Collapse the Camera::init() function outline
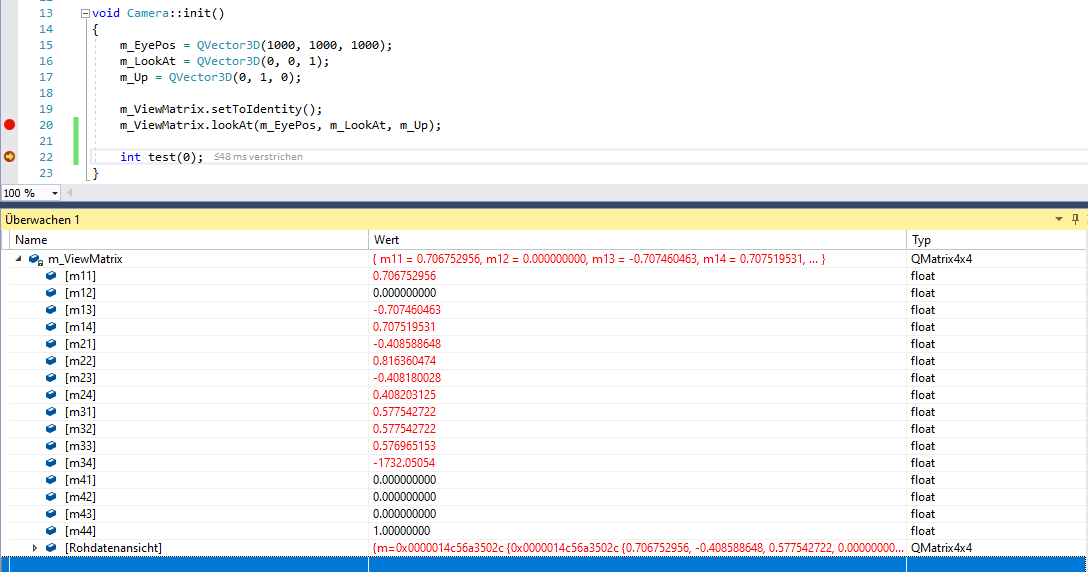The height and width of the screenshot is (572, 1088). click(x=84, y=13)
